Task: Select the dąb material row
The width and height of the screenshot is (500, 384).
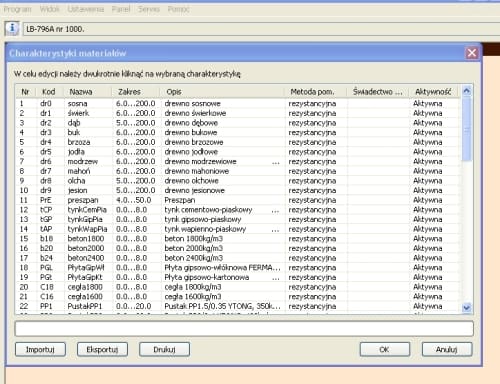Action: [238, 123]
